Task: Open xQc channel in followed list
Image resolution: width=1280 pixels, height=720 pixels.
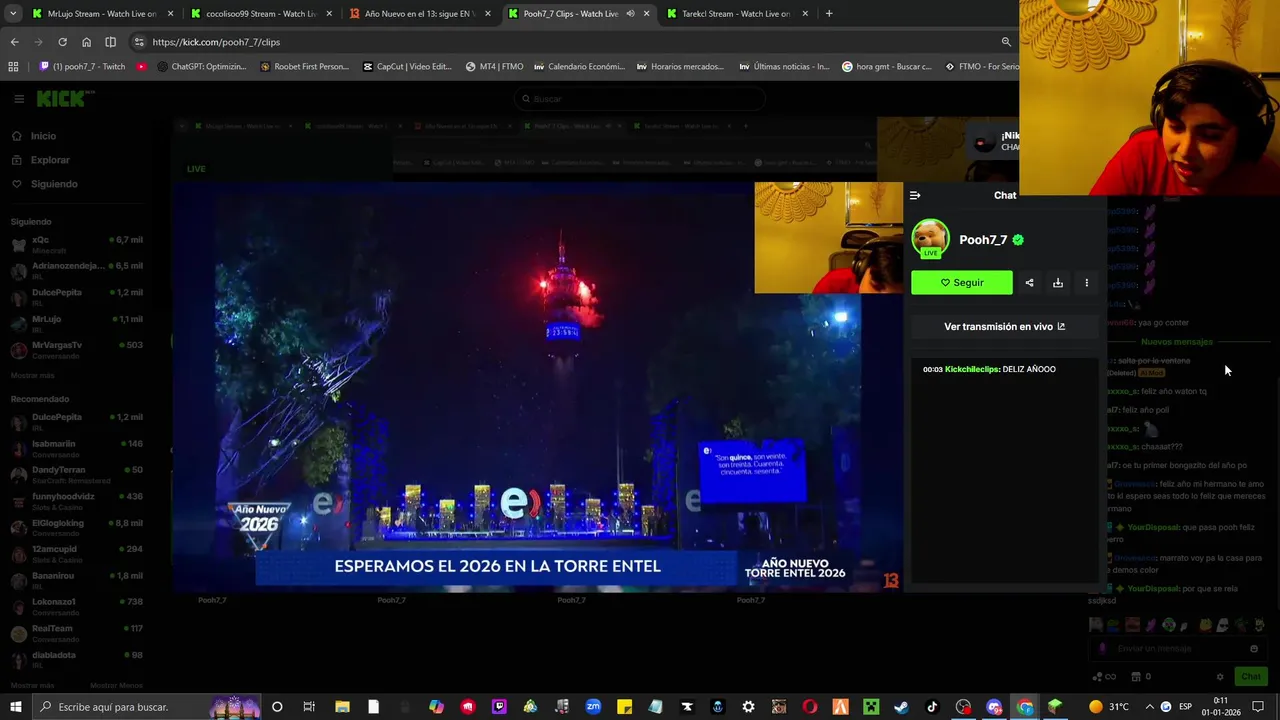Action: [x=76, y=244]
